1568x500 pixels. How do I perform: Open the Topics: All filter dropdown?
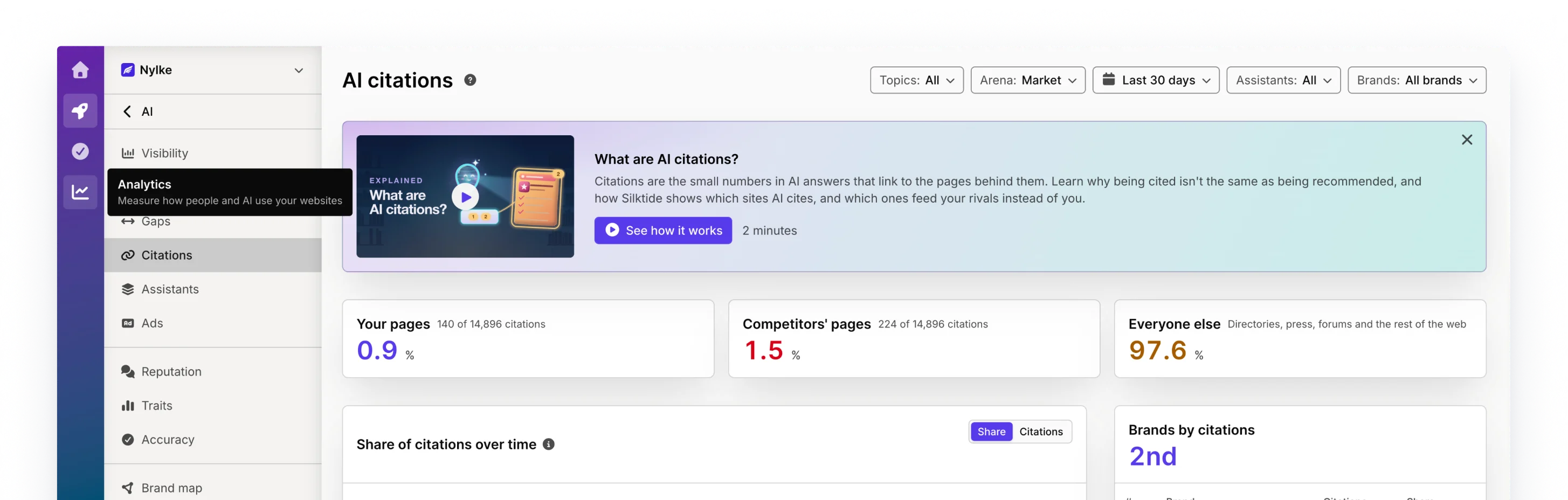click(x=916, y=80)
